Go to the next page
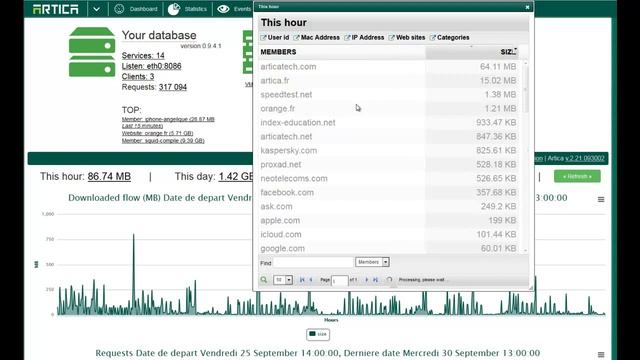The width and height of the screenshot is (640, 360). (367, 280)
